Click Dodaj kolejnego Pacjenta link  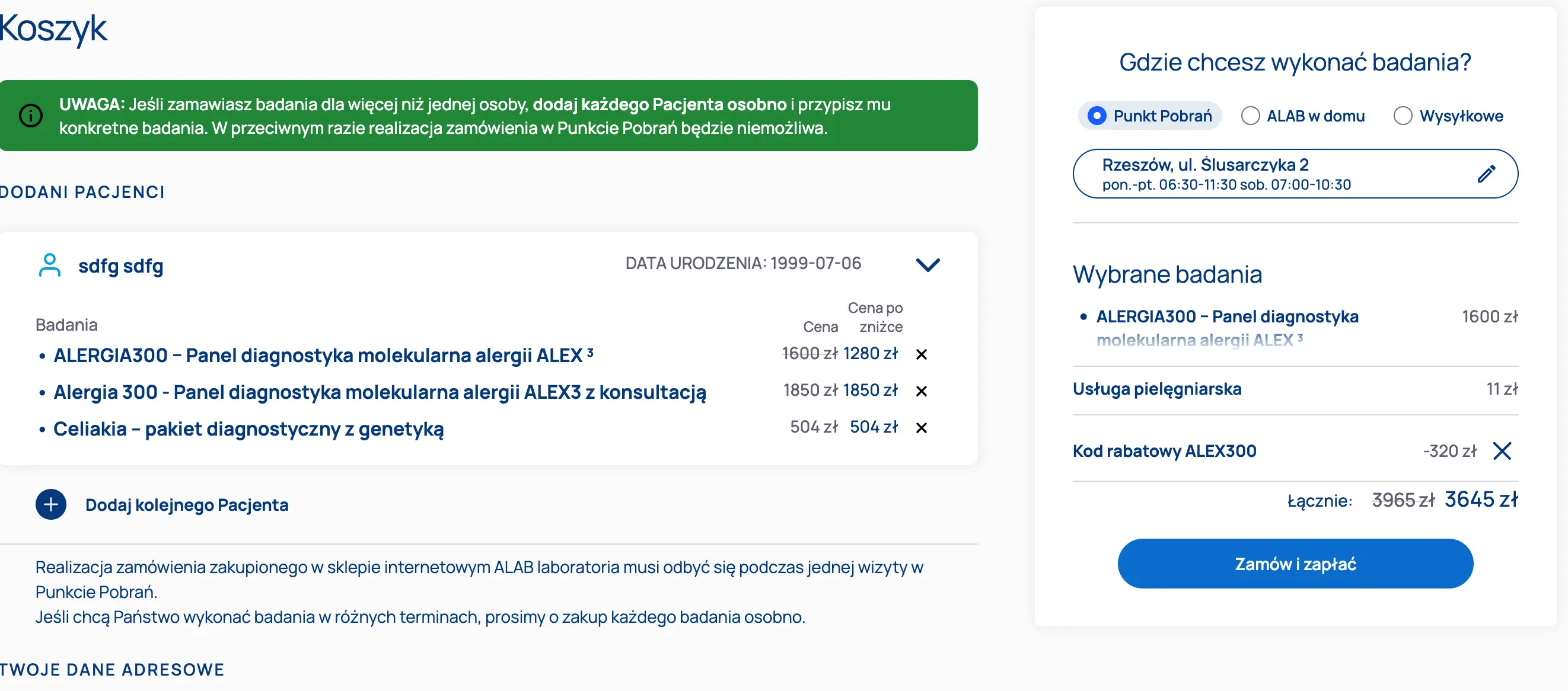[186, 505]
